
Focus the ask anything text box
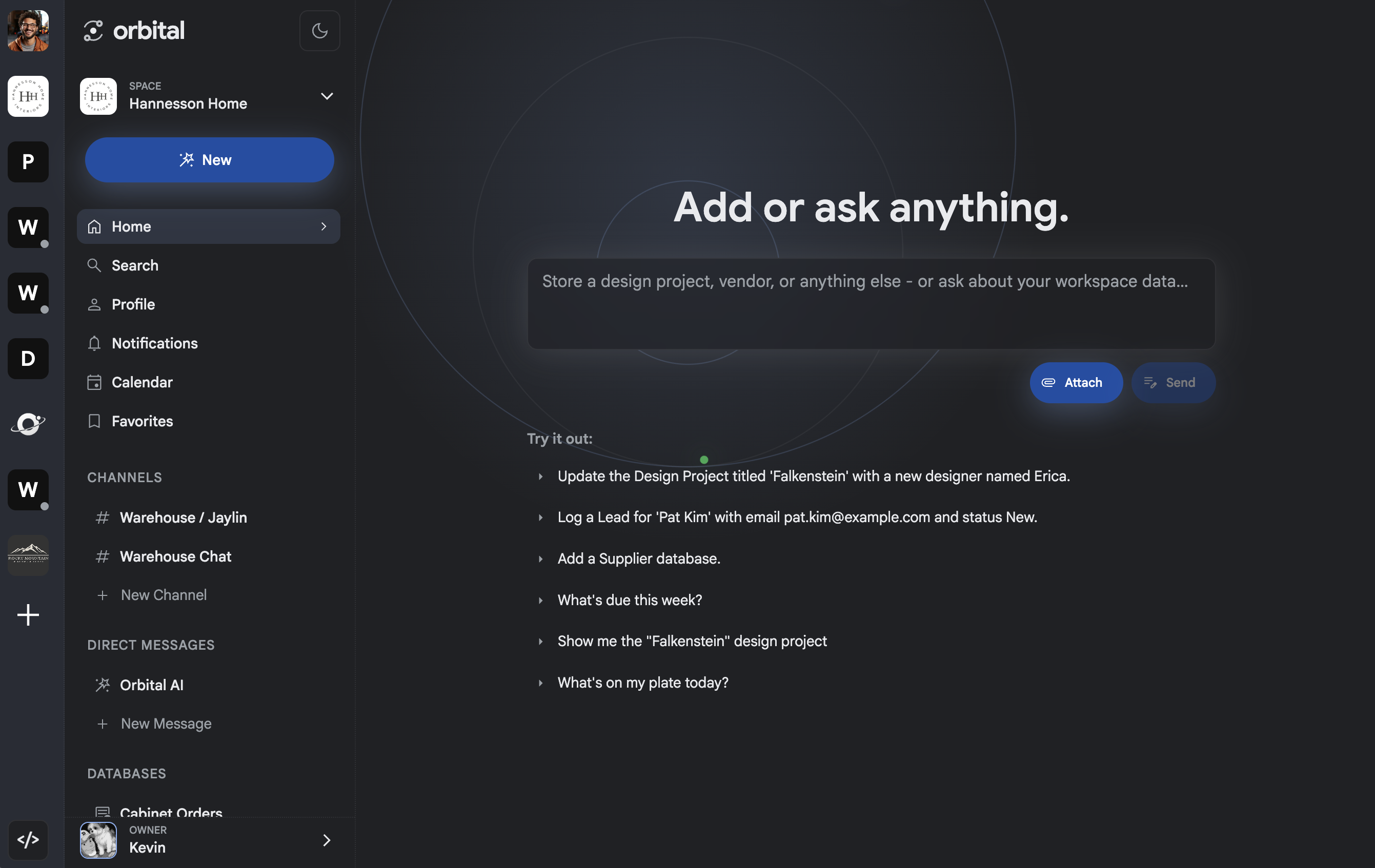871,304
